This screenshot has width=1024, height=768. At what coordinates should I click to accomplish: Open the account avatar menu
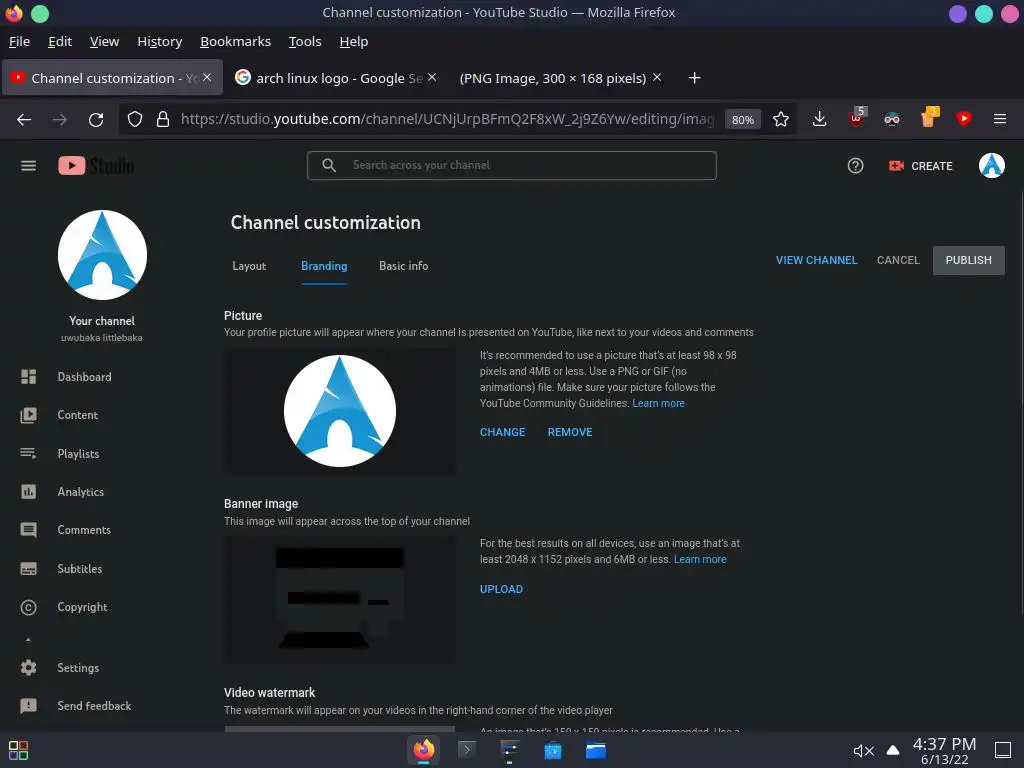(991, 166)
